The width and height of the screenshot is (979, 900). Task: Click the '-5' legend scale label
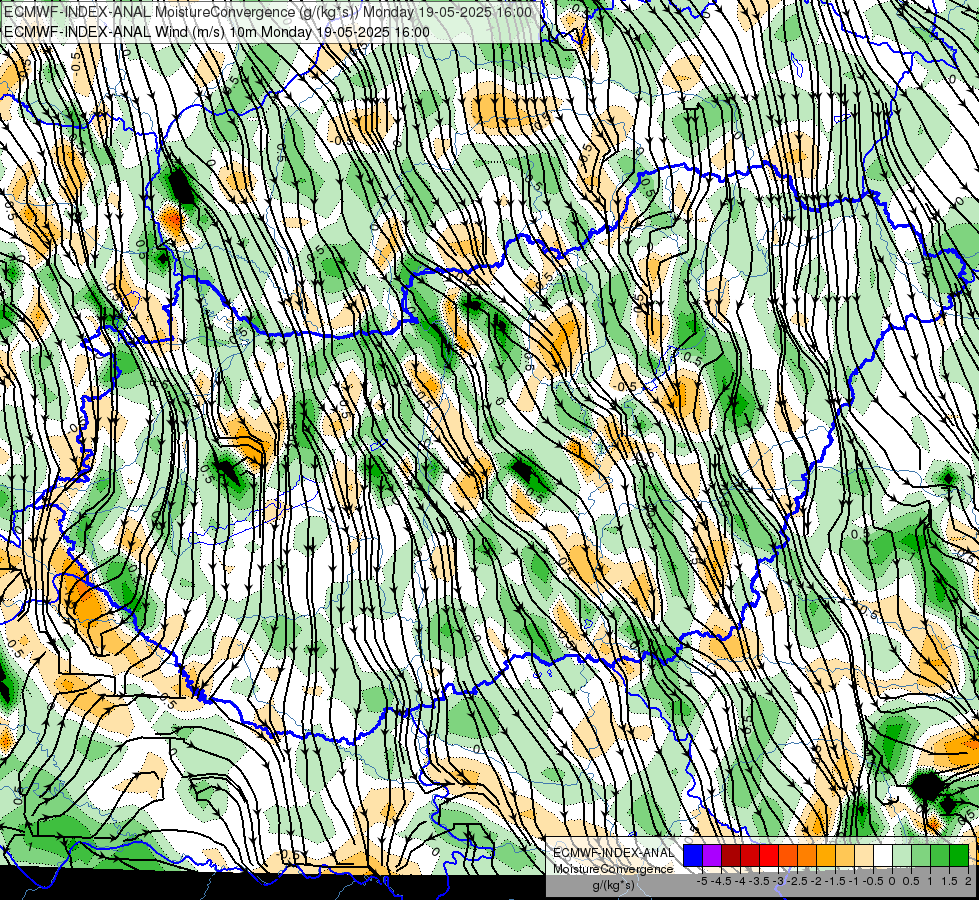702,881
